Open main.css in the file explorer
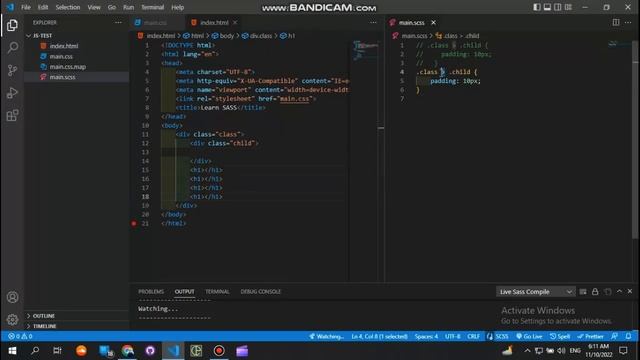This screenshot has height=360, width=640. pyautogui.click(x=76, y=56)
